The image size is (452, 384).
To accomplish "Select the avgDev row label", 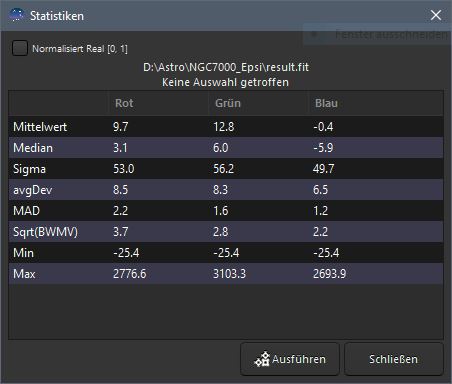I will click(32, 190).
